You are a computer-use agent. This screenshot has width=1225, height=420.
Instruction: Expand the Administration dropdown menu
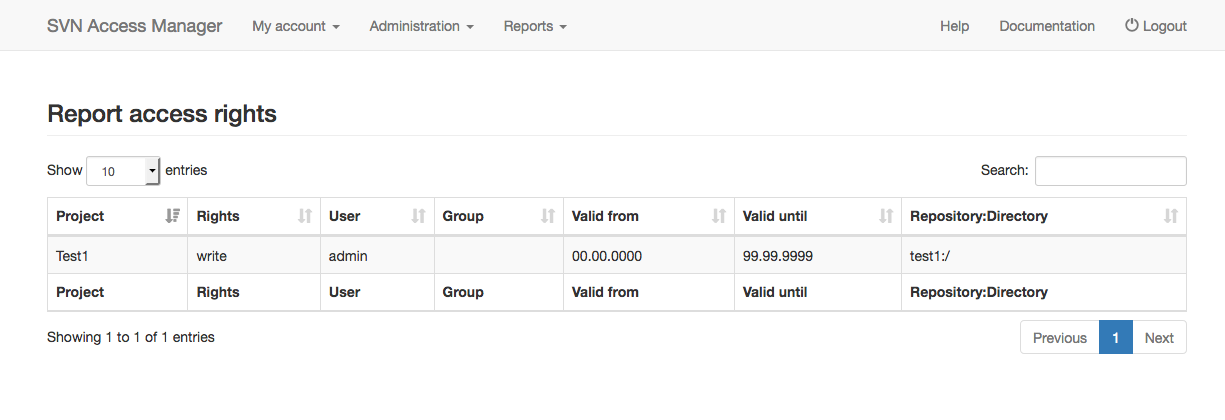pyautogui.click(x=421, y=26)
